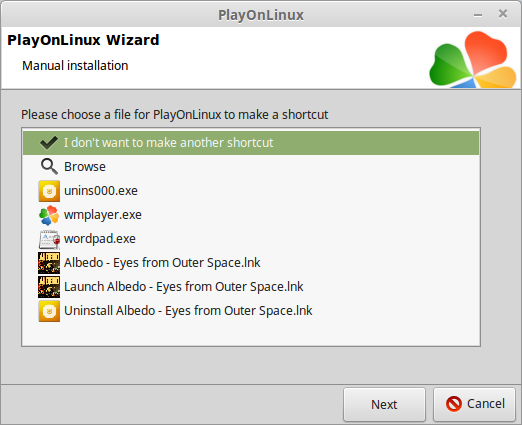Close the PlayOnLinux wizard window
Viewport: 522px width, 425px height.
(x=503, y=14)
